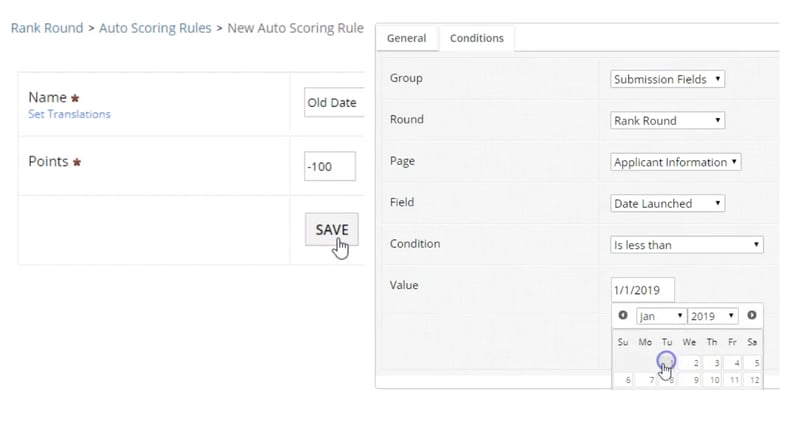
Task: Focus the Points input field with -100
Action: [330, 166]
